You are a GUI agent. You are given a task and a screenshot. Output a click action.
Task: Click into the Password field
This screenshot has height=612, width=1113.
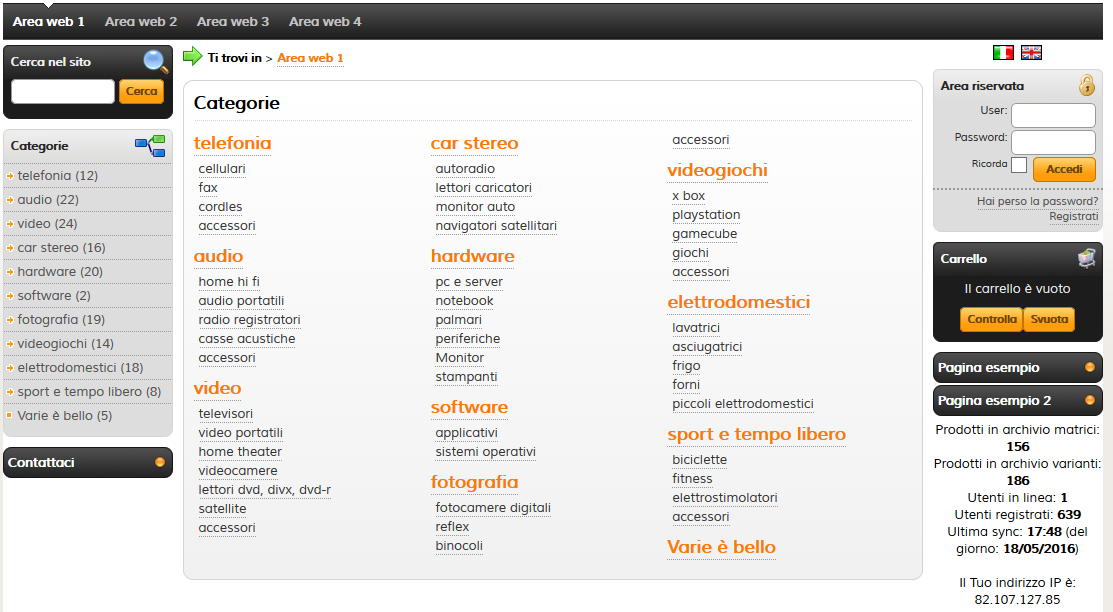pos(1053,142)
